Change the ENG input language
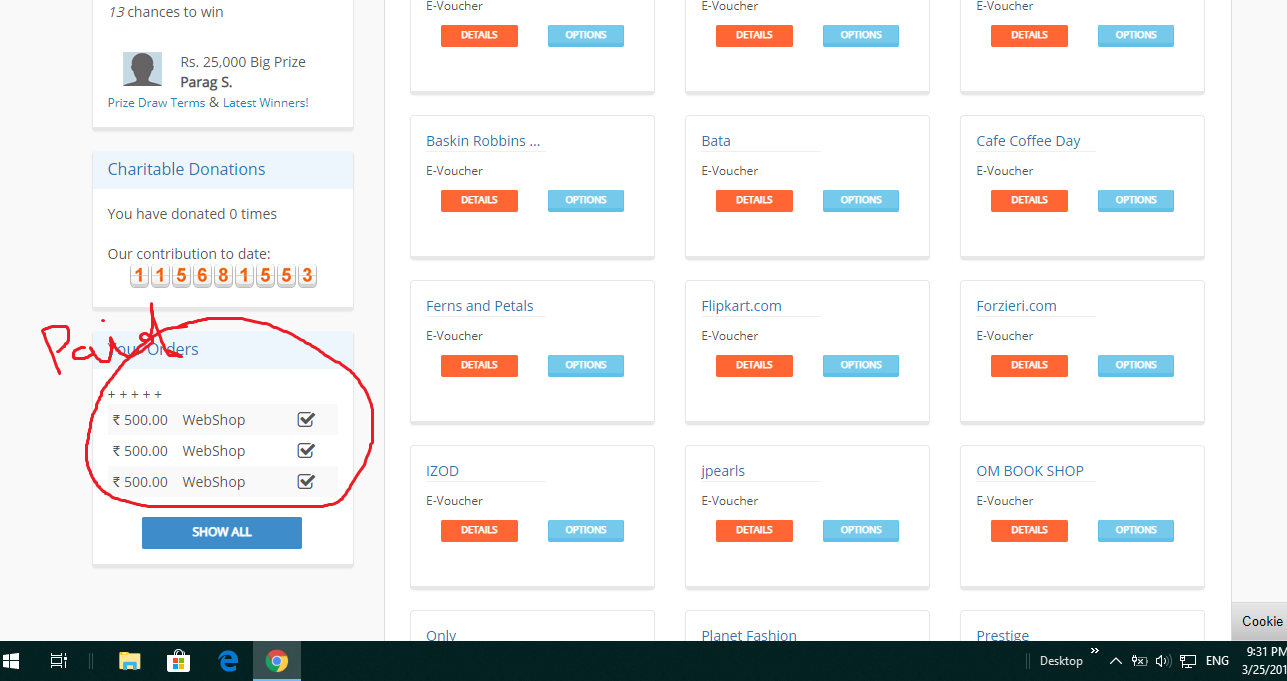 click(x=1217, y=661)
